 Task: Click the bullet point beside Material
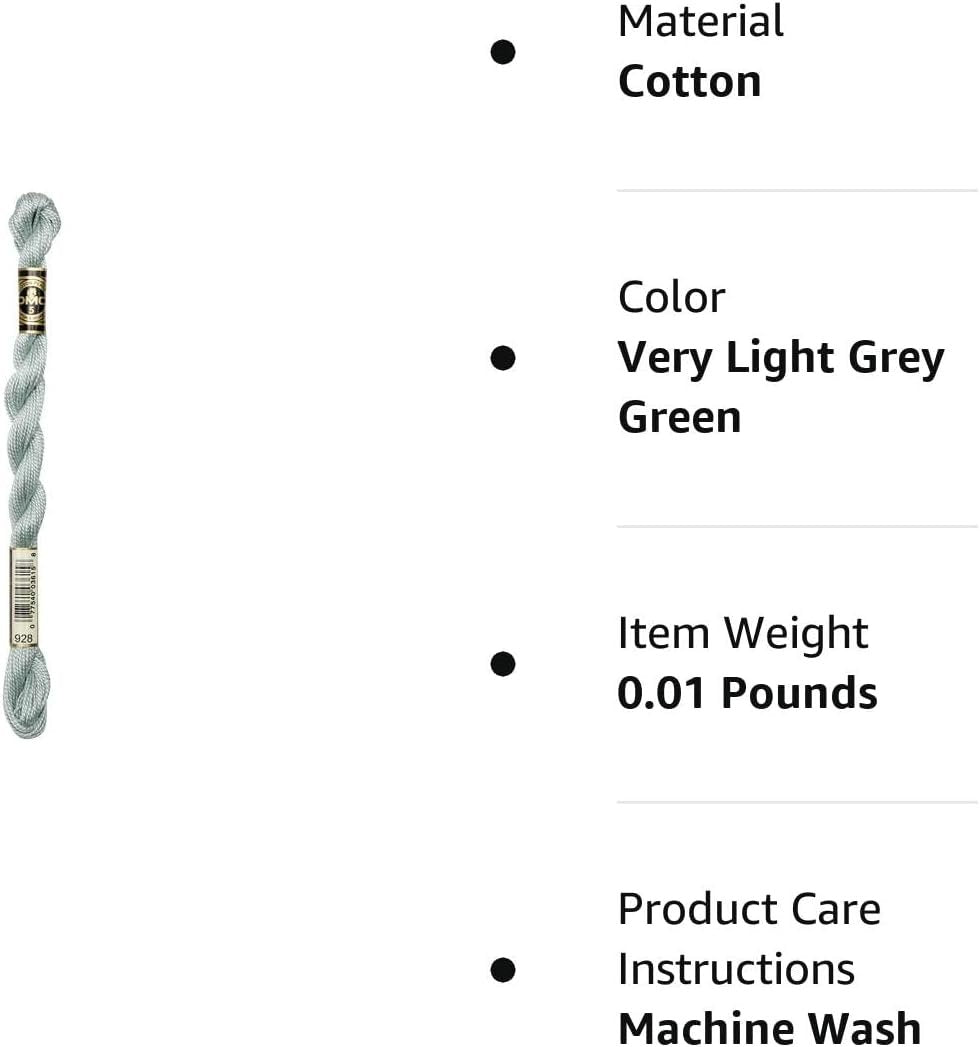pos(503,51)
